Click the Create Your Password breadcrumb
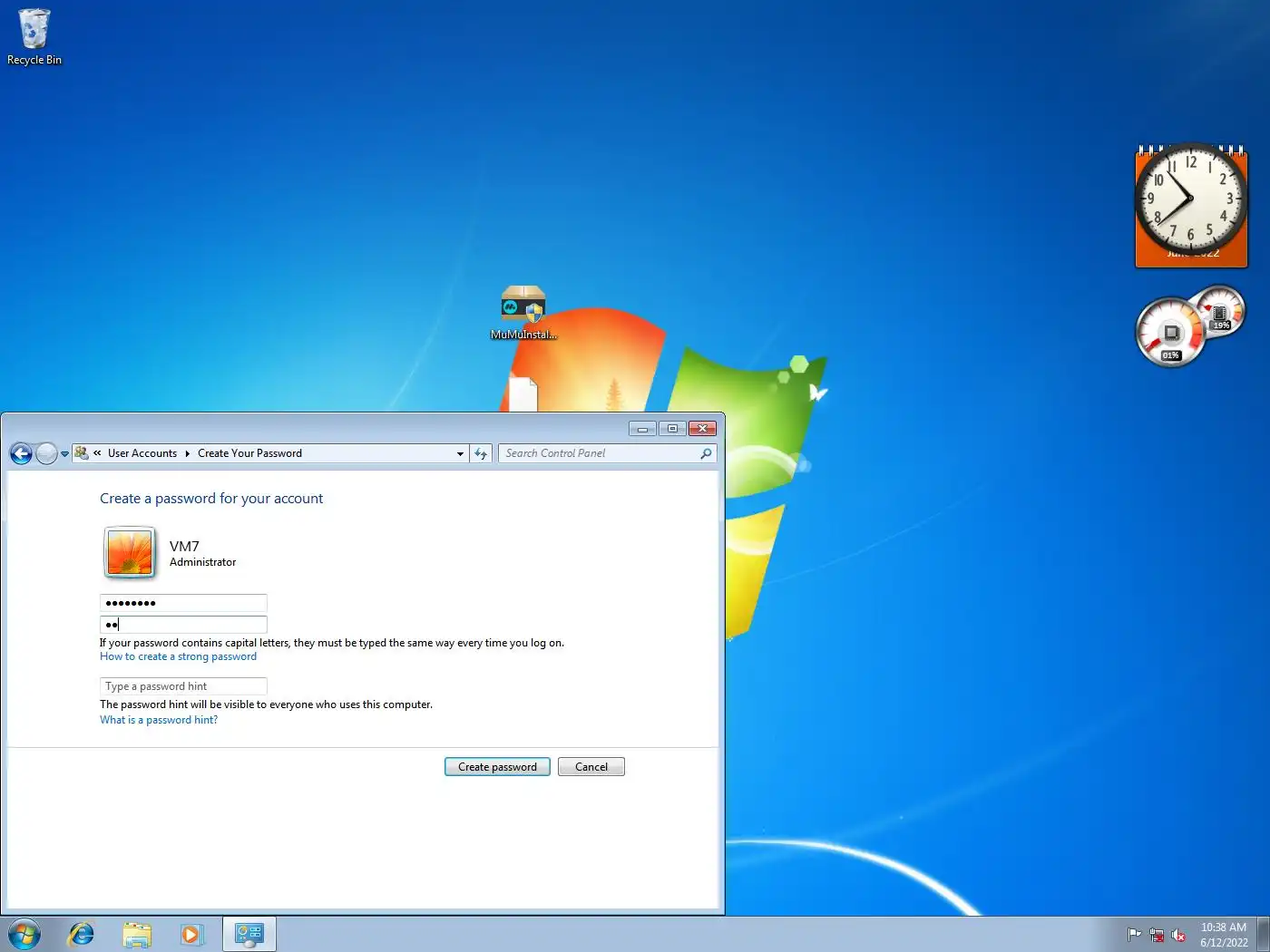This screenshot has width=1270, height=952. (x=249, y=452)
